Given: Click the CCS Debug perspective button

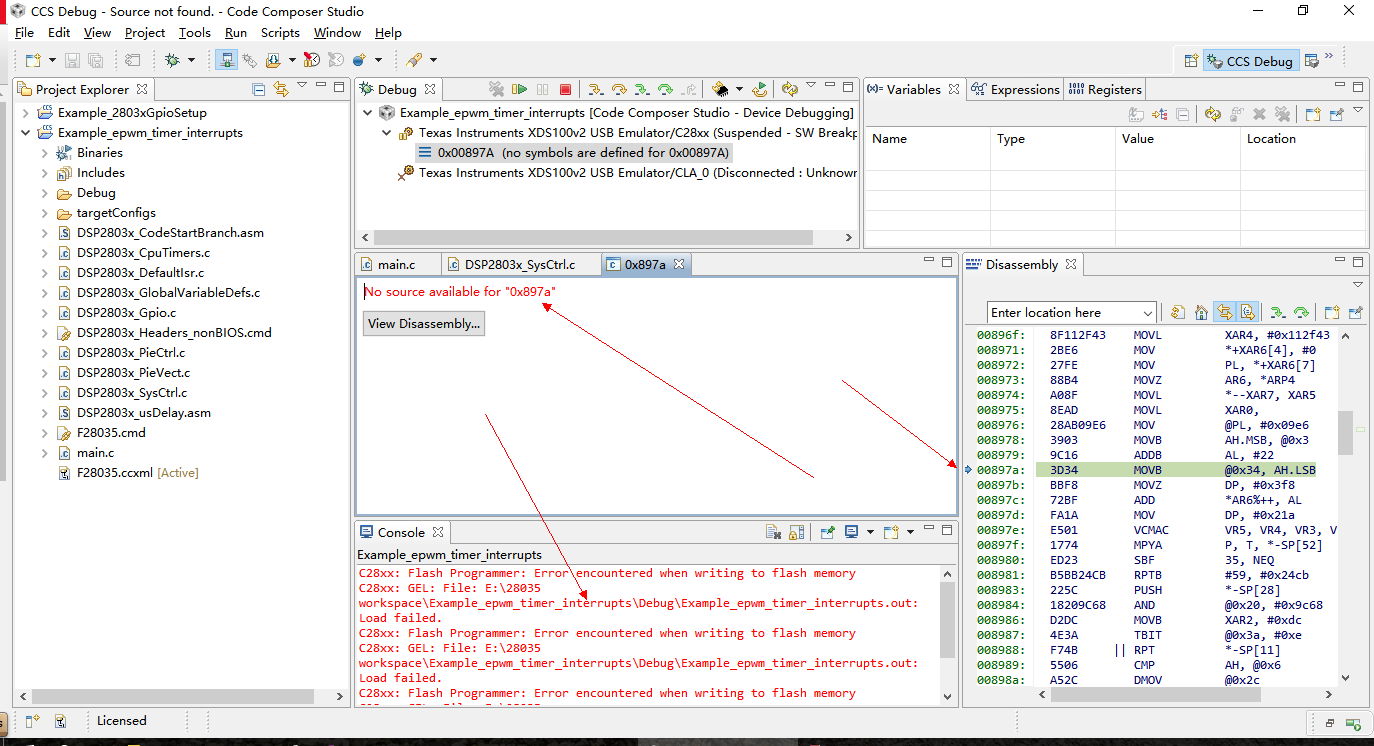Looking at the screenshot, I should 1251,61.
